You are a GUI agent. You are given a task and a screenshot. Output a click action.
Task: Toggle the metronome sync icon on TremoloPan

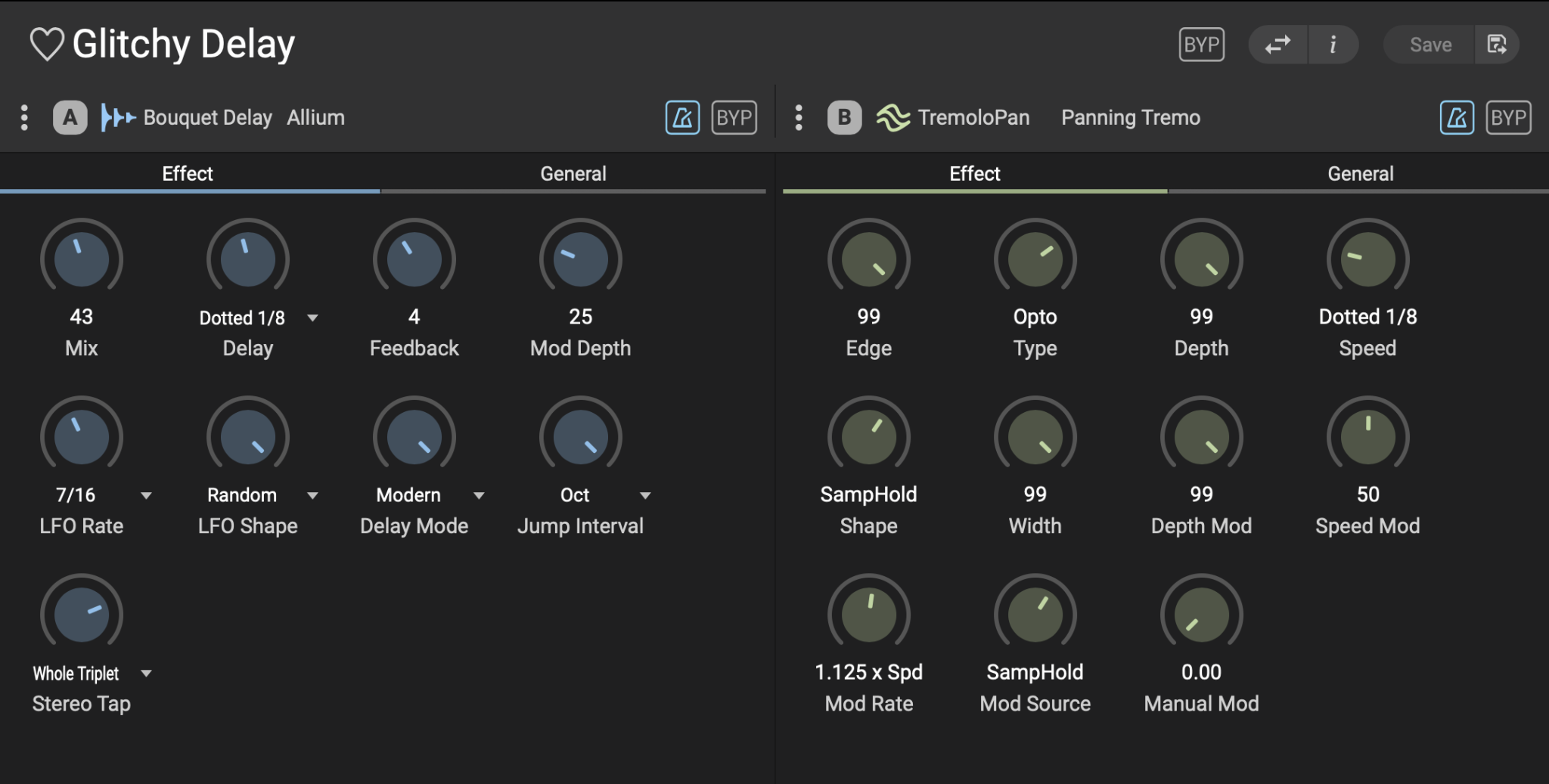1457,118
